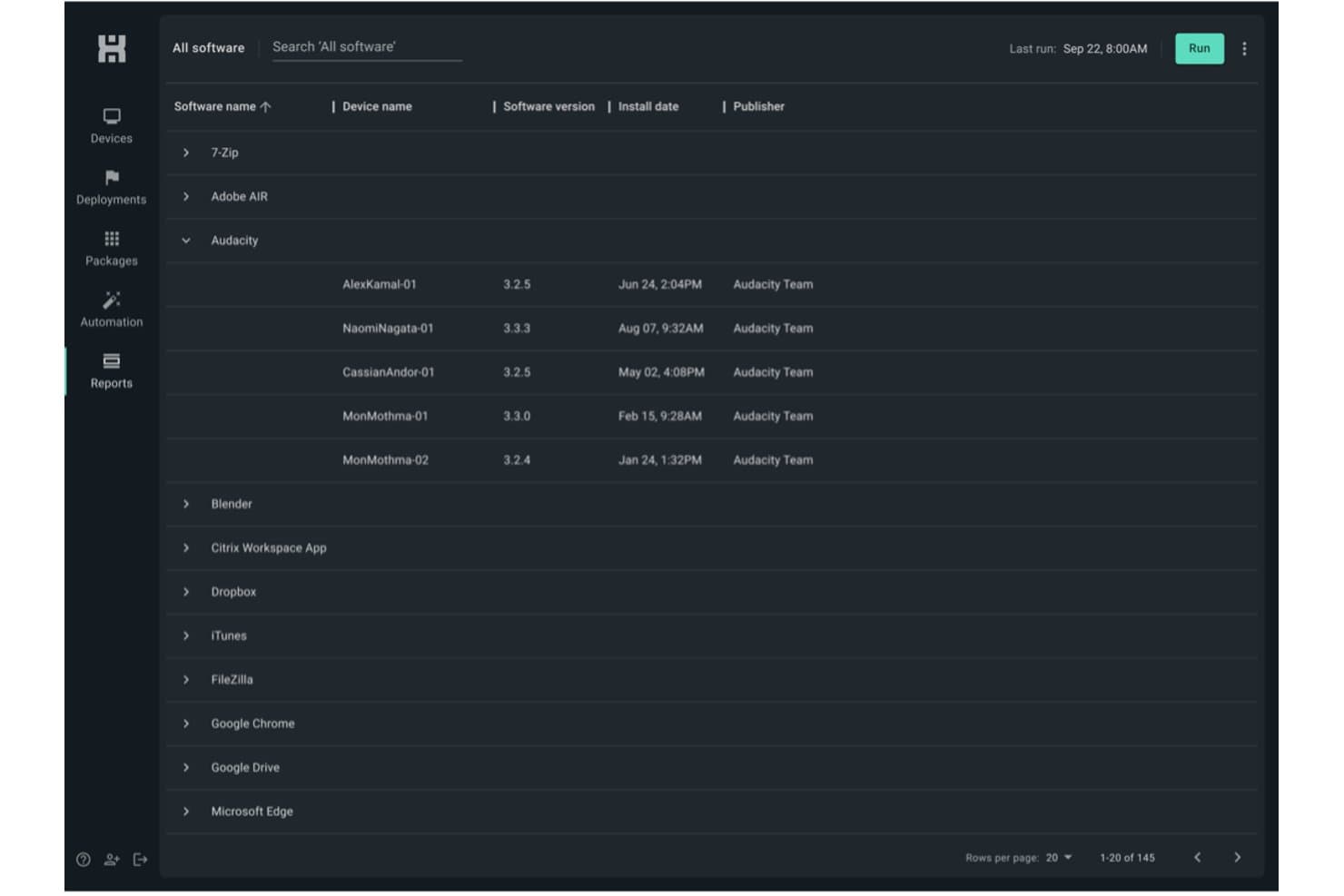The height and width of the screenshot is (896, 1344).
Task: Go to the previous page of results
Action: click(1198, 858)
